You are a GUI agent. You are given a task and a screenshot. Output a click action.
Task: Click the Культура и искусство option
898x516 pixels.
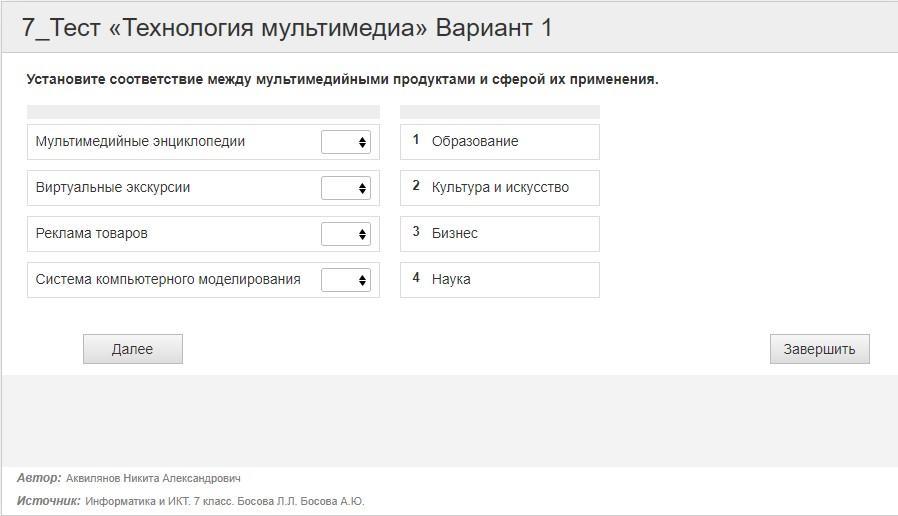pyautogui.click(x=500, y=188)
